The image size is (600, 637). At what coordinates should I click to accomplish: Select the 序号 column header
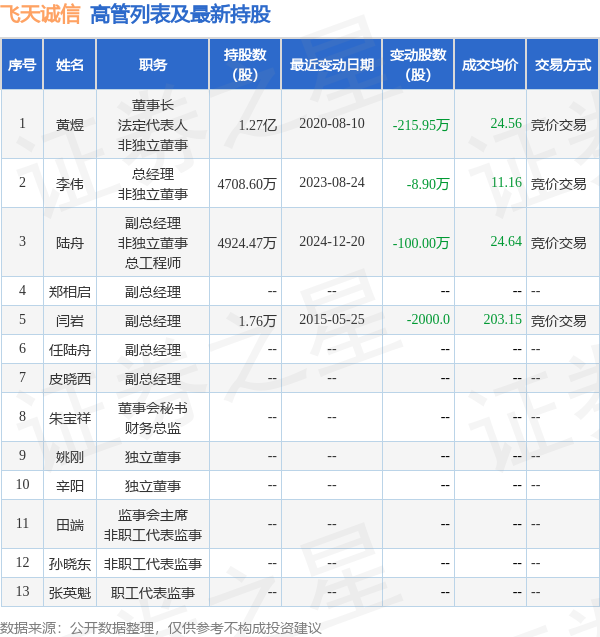pyautogui.click(x=22, y=65)
